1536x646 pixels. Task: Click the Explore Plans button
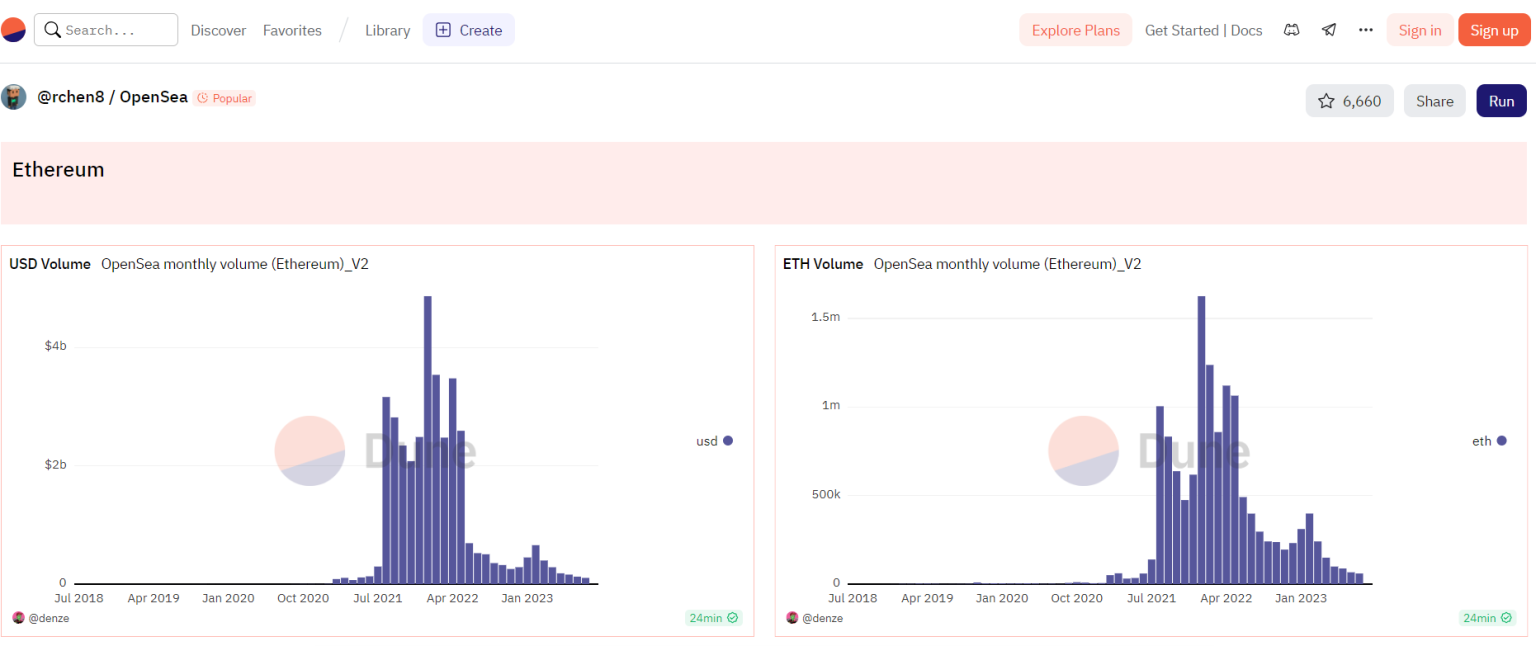1075,30
